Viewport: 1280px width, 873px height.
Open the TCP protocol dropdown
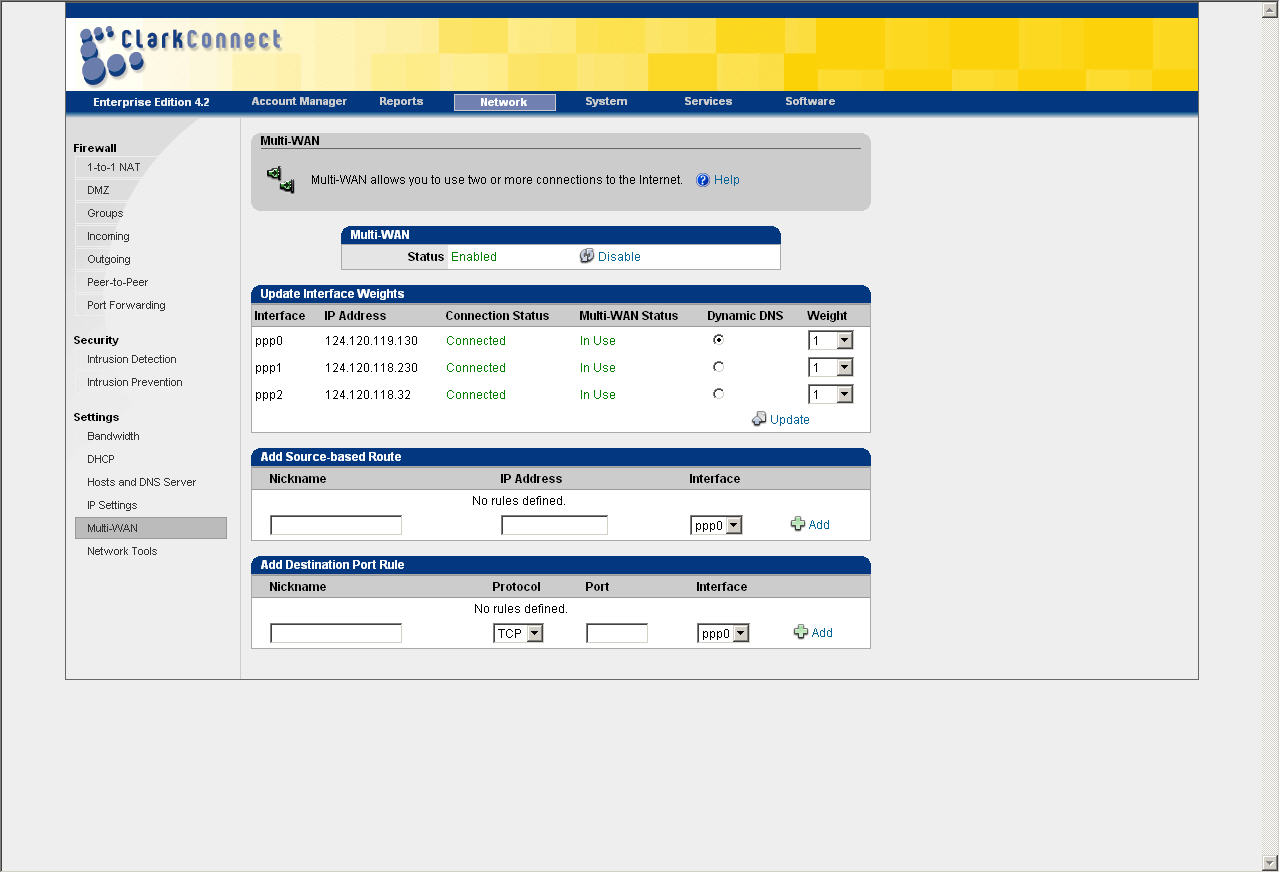[x=534, y=633]
